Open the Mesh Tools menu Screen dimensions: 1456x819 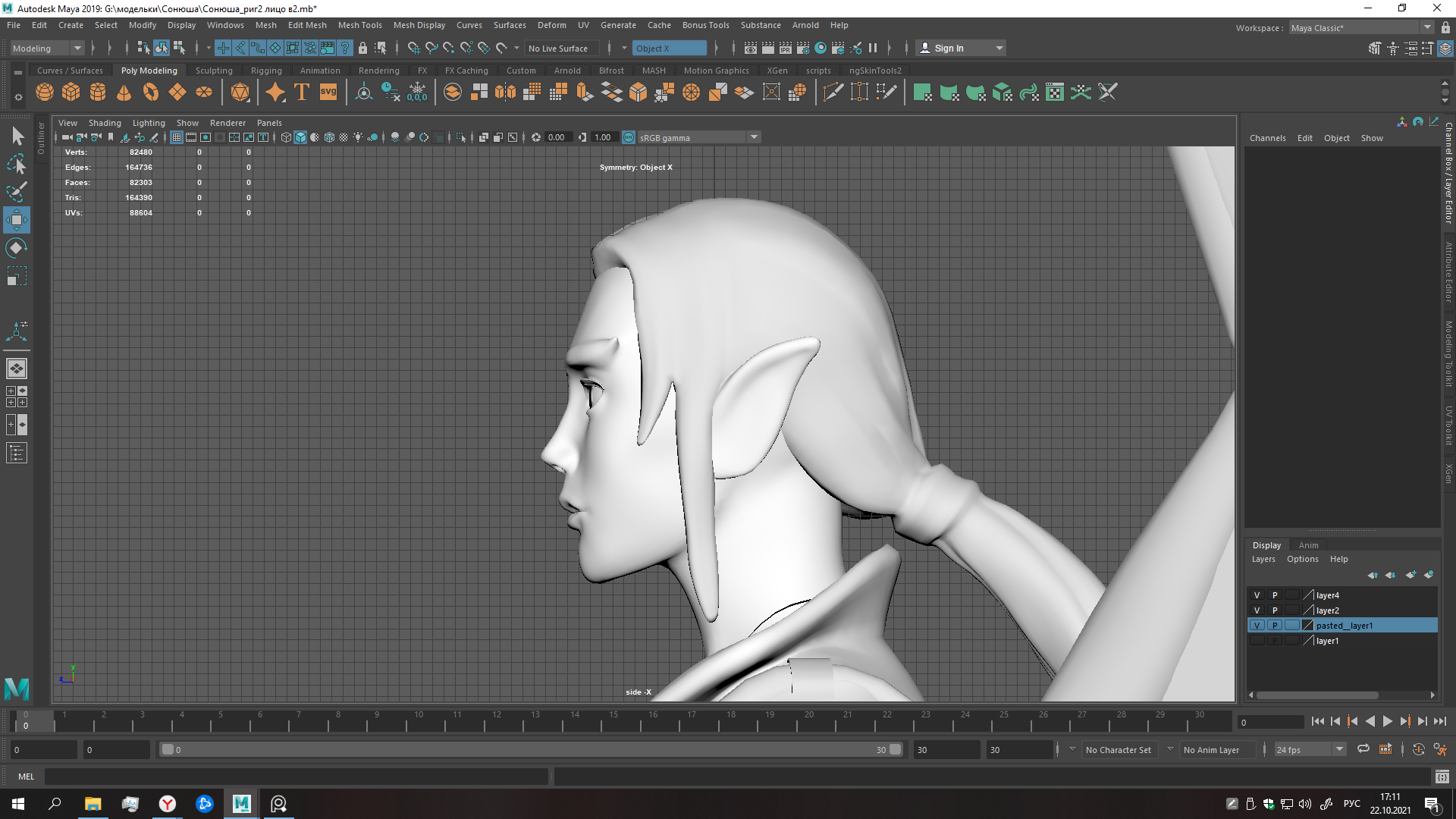[x=359, y=25]
